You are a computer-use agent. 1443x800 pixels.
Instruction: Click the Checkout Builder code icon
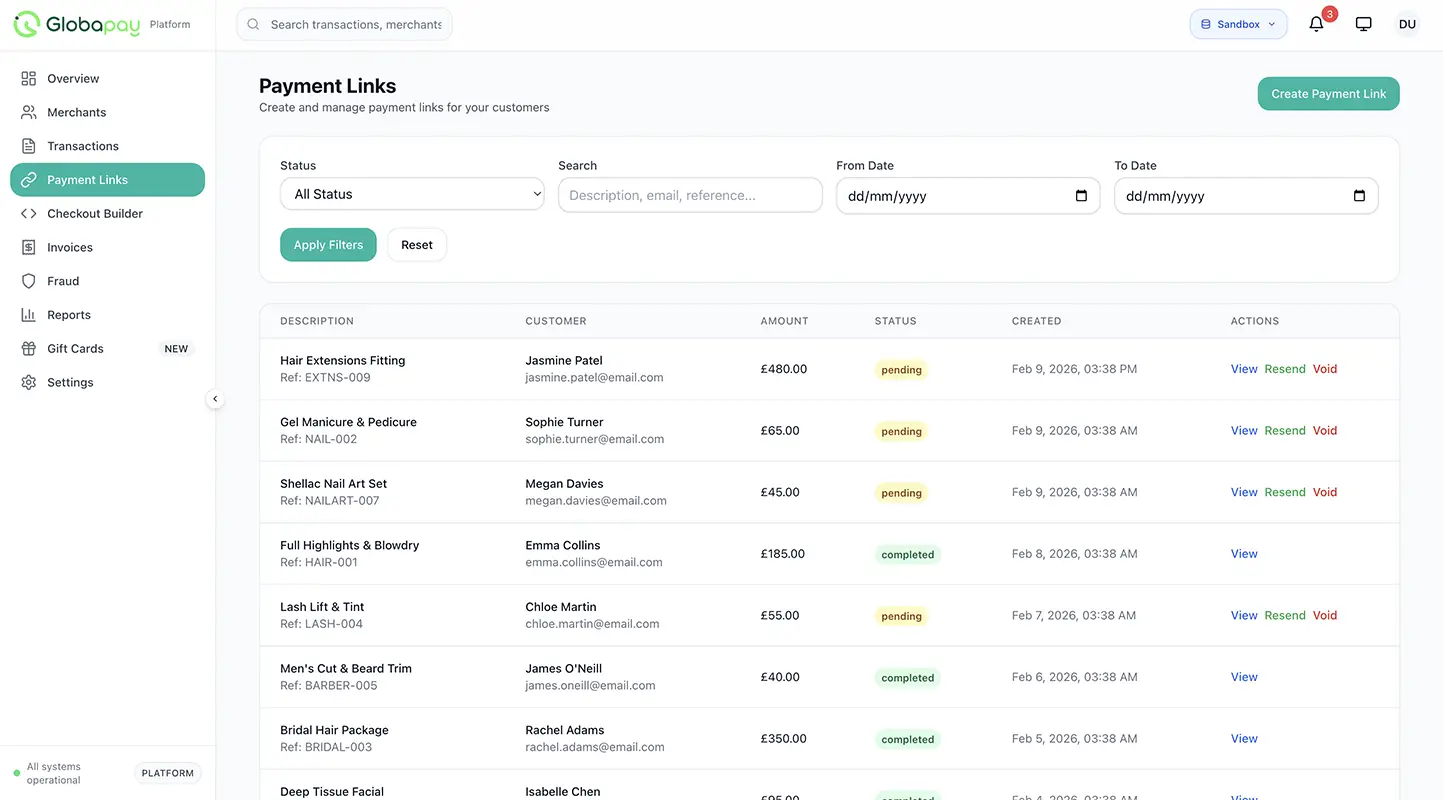pos(28,213)
